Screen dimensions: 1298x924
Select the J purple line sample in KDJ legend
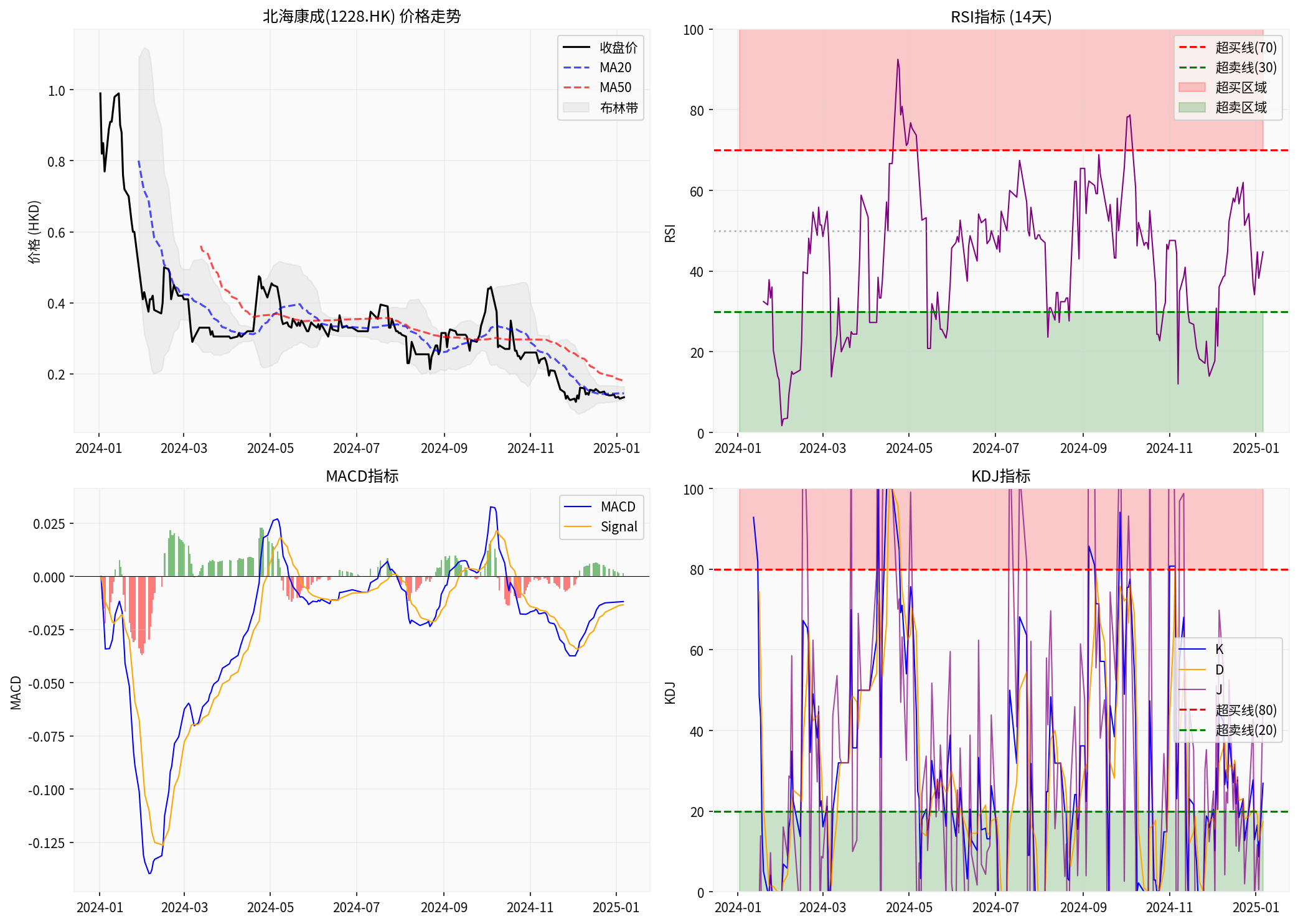pyautogui.click(x=1192, y=689)
